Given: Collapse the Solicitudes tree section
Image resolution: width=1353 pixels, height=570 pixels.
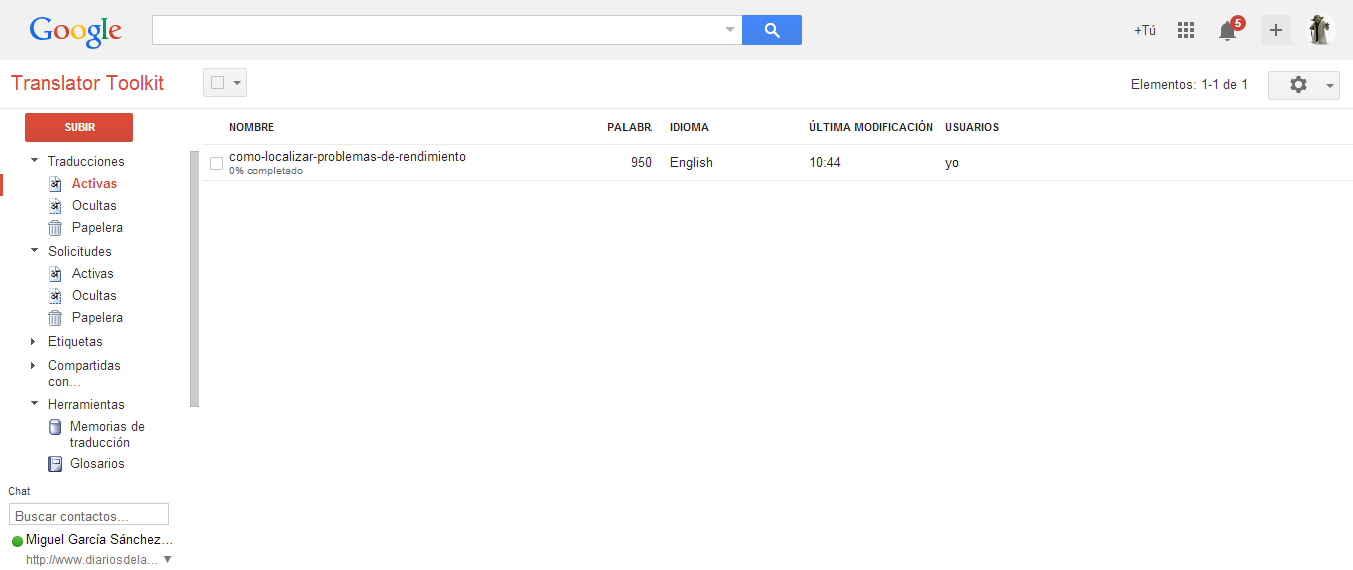Looking at the screenshot, I should pyautogui.click(x=34, y=250).
